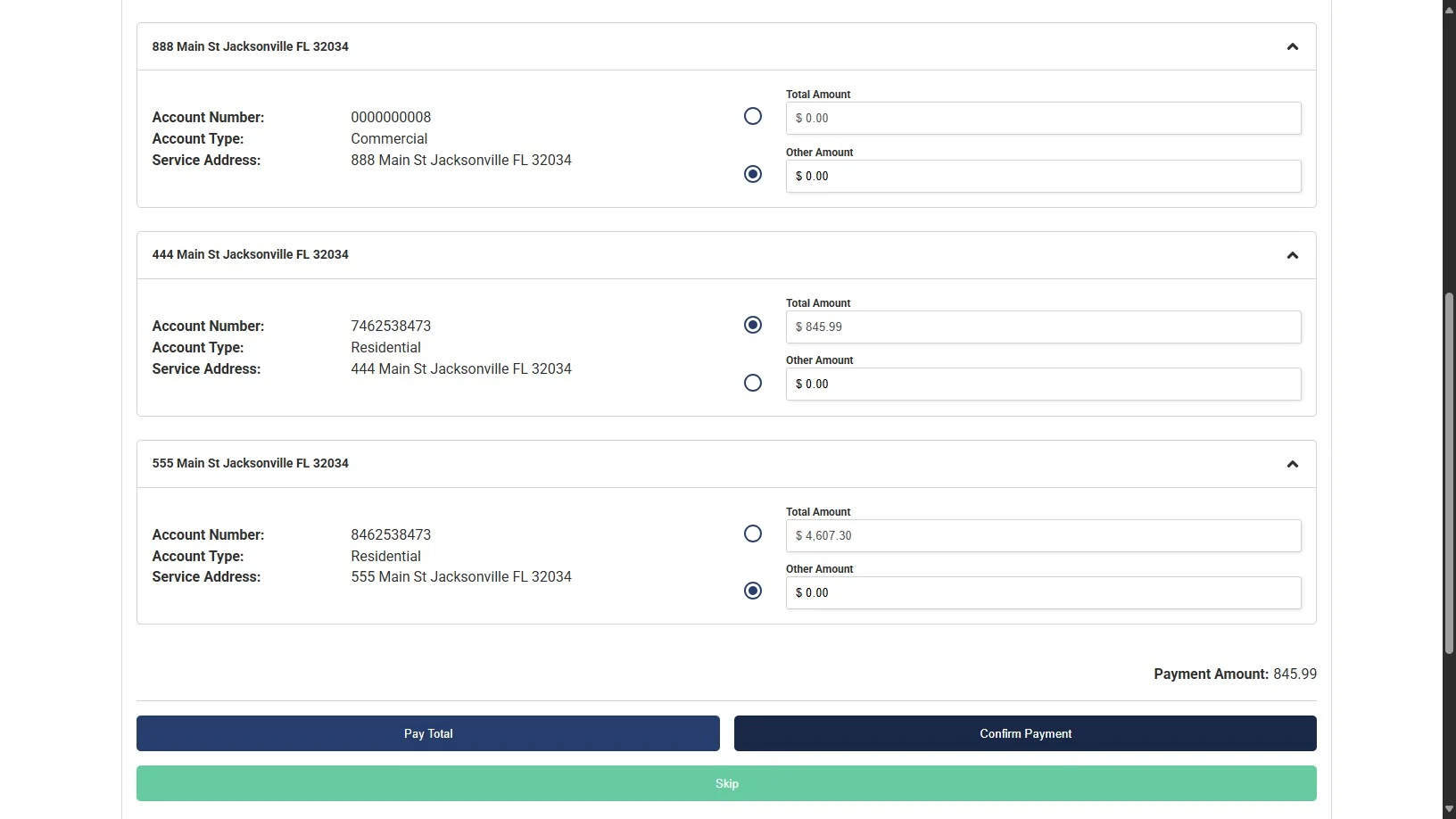Select Total Amount radio for account 0000000008
This screenshot has height=819, width=1456.
pyautogui.click(x=753, y=116)
